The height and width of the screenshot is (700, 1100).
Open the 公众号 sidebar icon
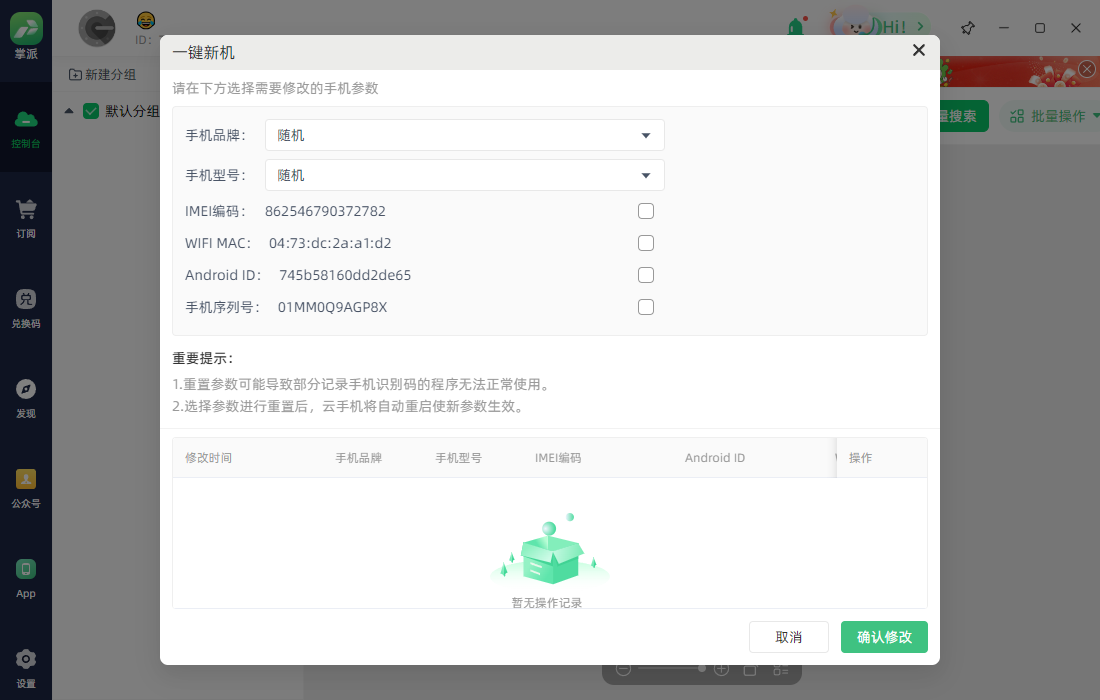(26, 487)
